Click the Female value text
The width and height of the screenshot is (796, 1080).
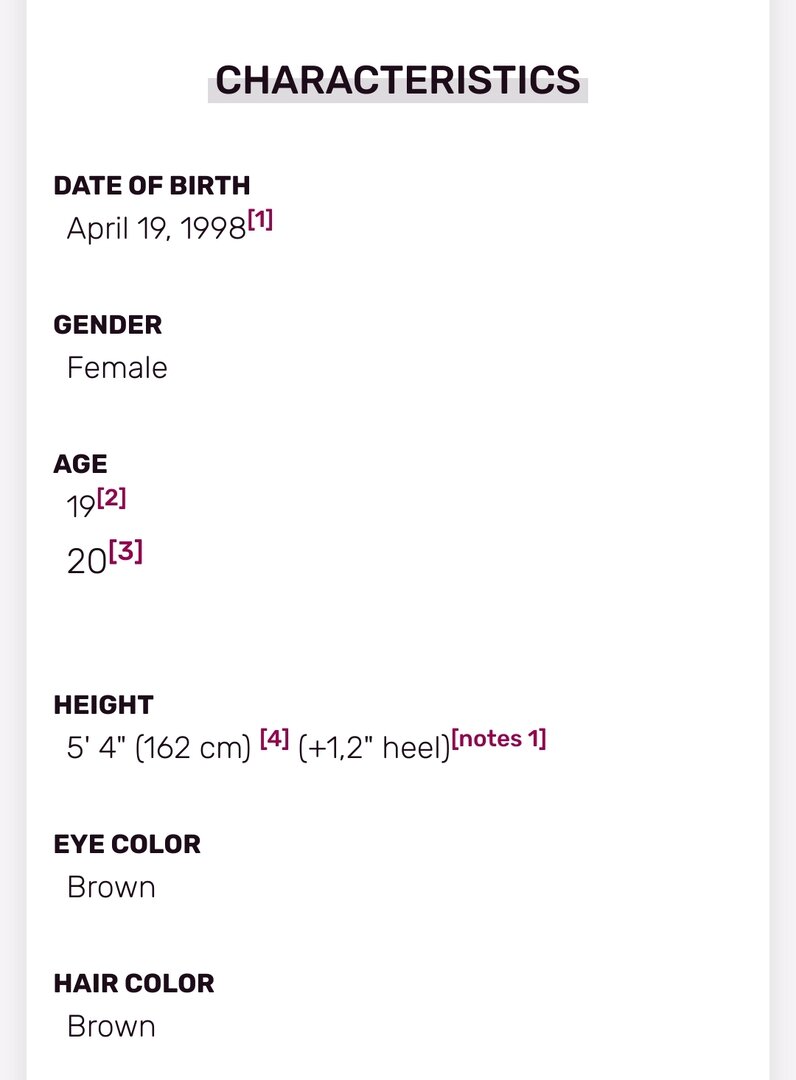pyautogui.click(x=117, y=368)
